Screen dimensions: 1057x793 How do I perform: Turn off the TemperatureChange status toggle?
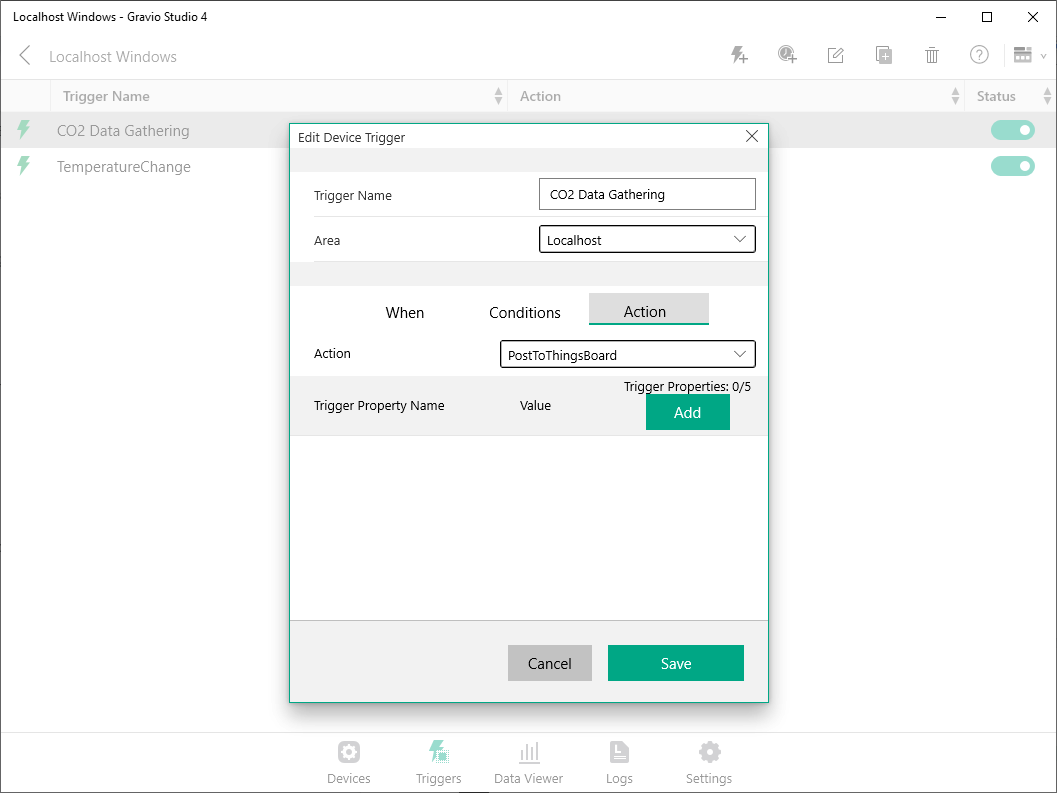click(x=1013, y=166)
